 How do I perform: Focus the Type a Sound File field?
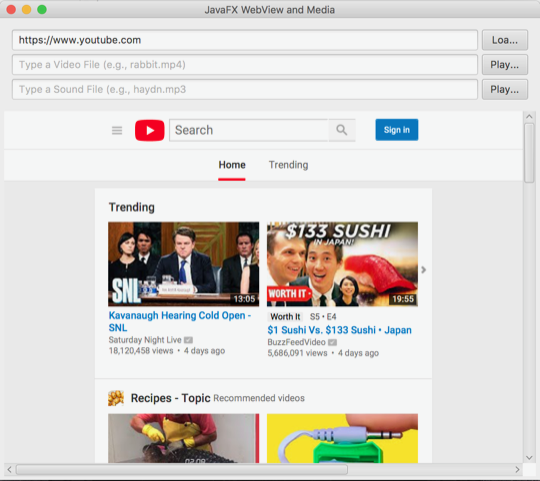pyautogui.click(x=245, y=90)
